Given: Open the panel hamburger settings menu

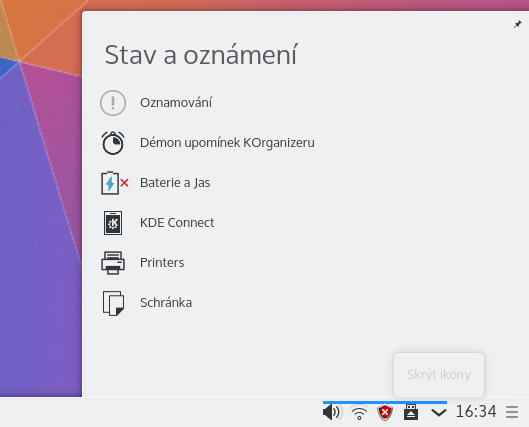Looking at the screenshot, I should click(512, 412).
